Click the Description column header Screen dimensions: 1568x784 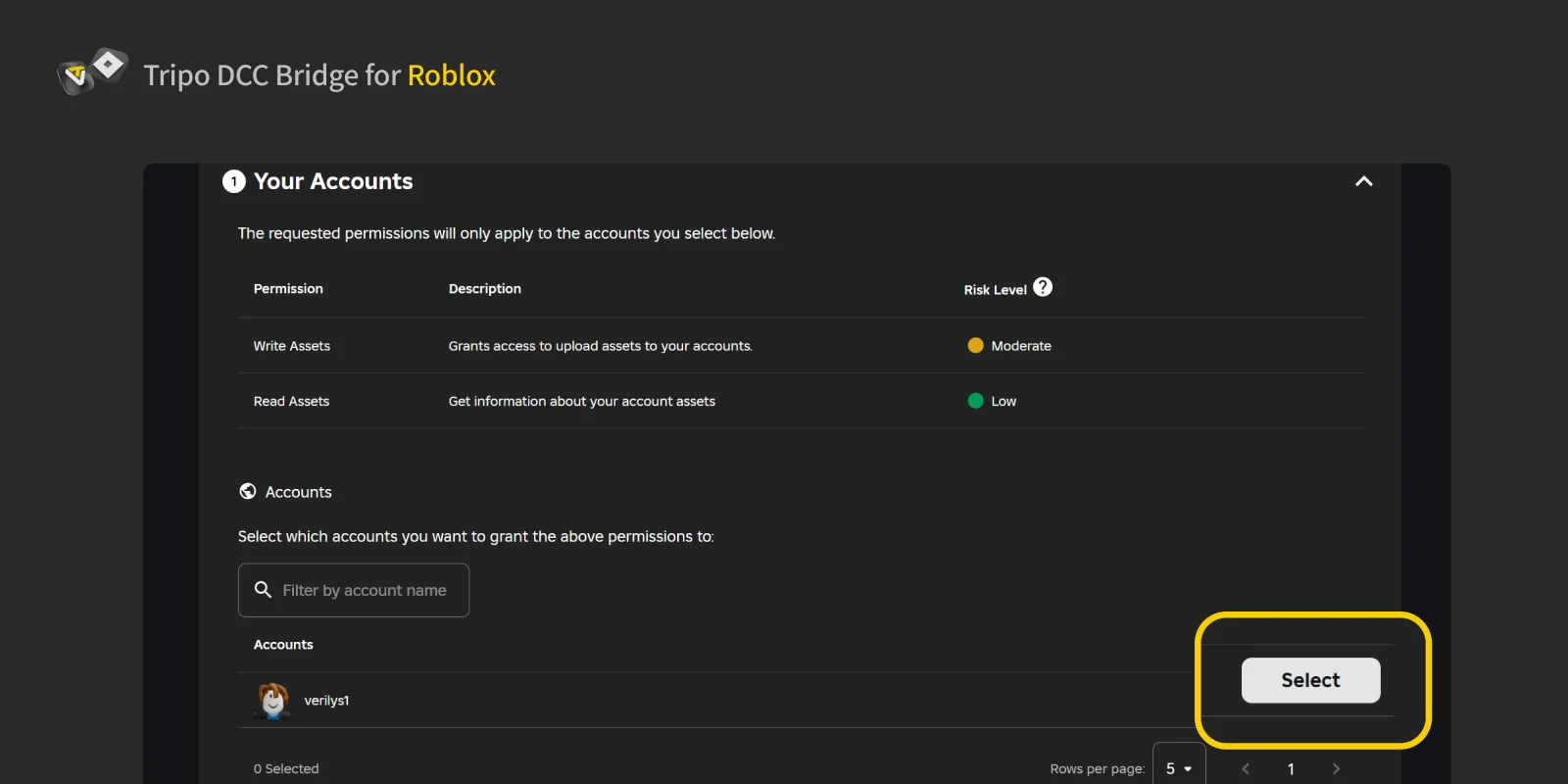click(485, 289)
